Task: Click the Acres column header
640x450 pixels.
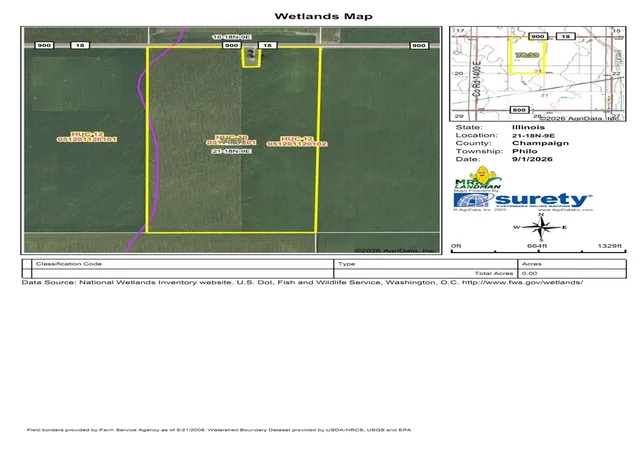Action: pyautogui.click(x=532, y=264)
